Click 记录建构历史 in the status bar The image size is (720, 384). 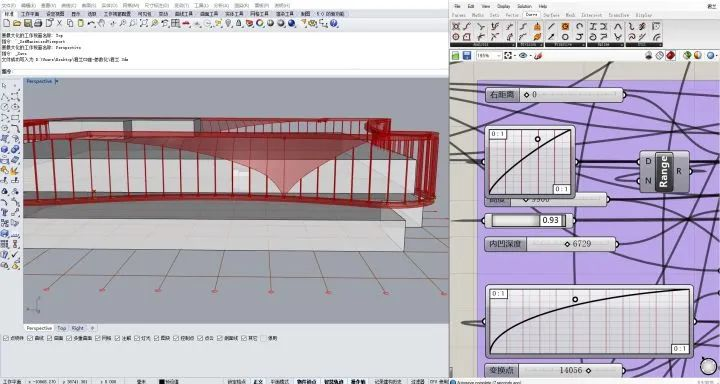click(388, 381)
